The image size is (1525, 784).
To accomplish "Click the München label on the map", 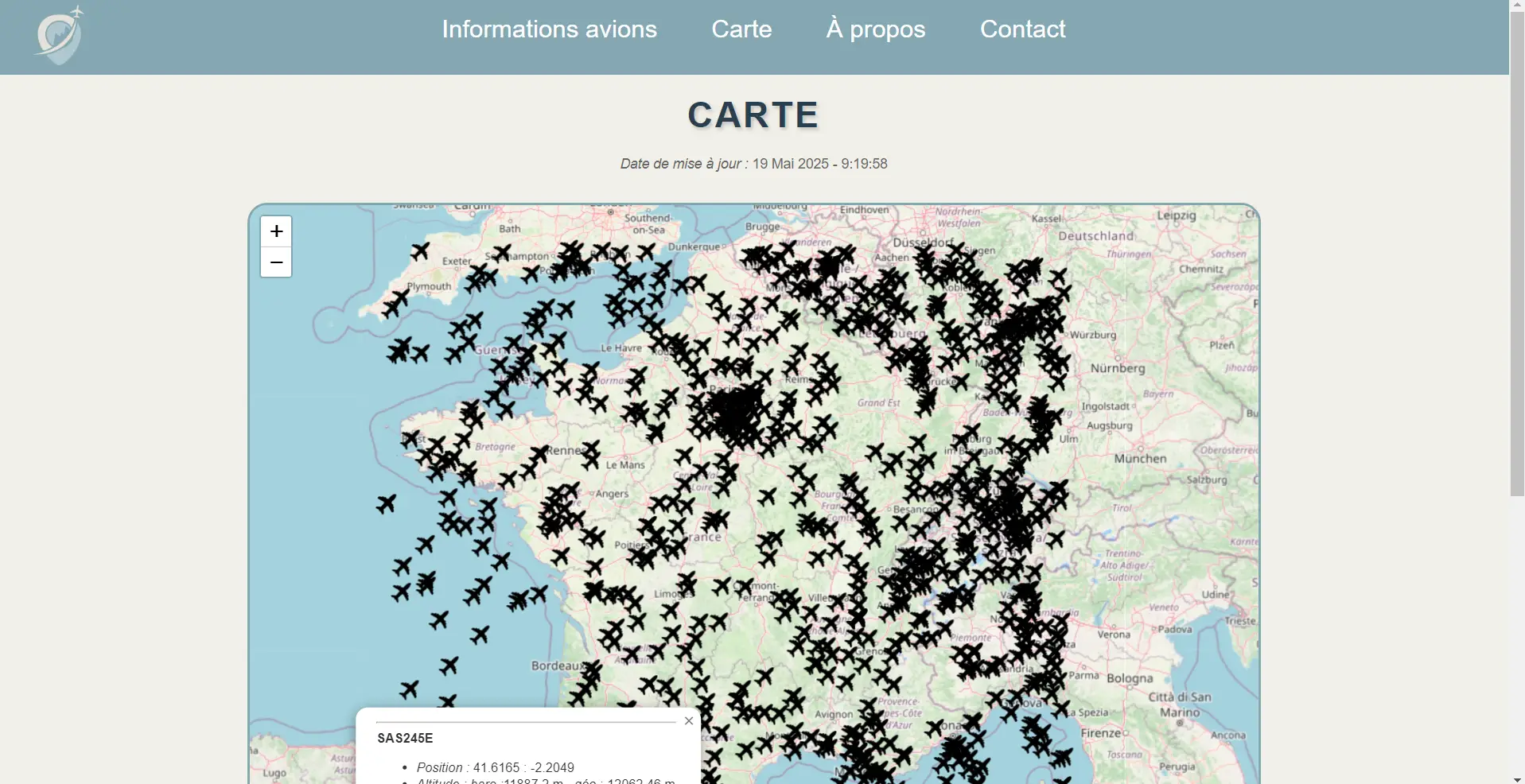I will pos(1140,459).
